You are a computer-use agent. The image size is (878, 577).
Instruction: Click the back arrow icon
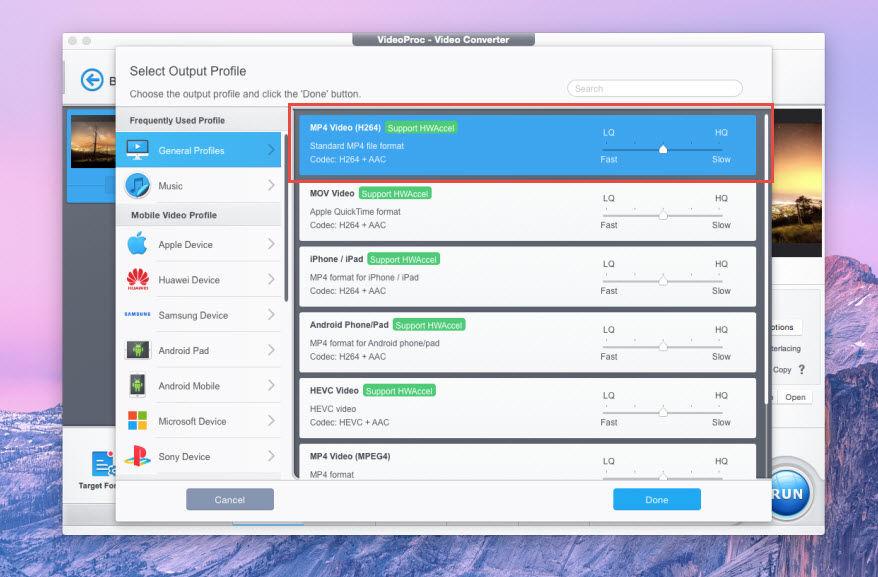92,80
